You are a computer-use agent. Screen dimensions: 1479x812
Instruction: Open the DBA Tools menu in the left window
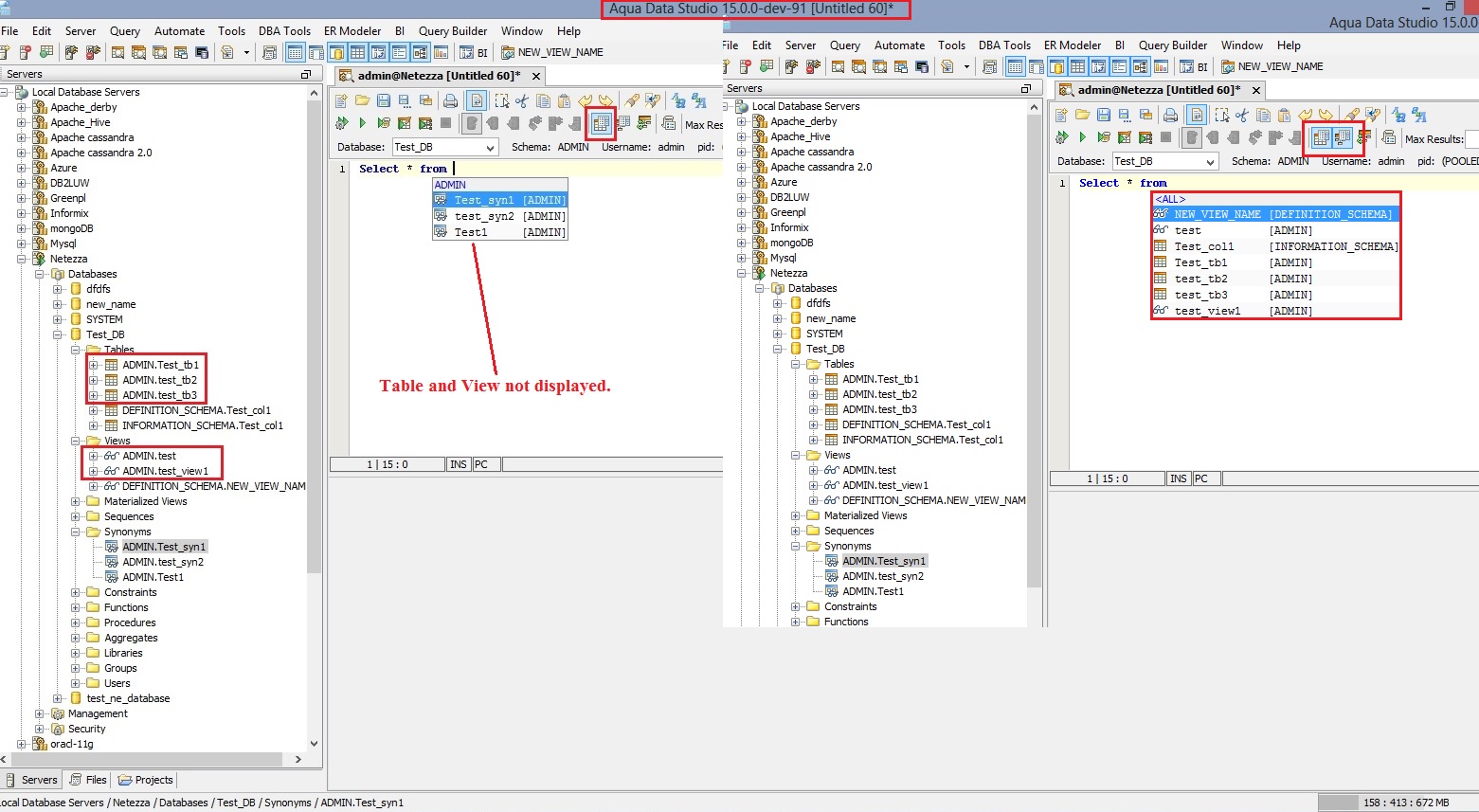tap(284, 30)
